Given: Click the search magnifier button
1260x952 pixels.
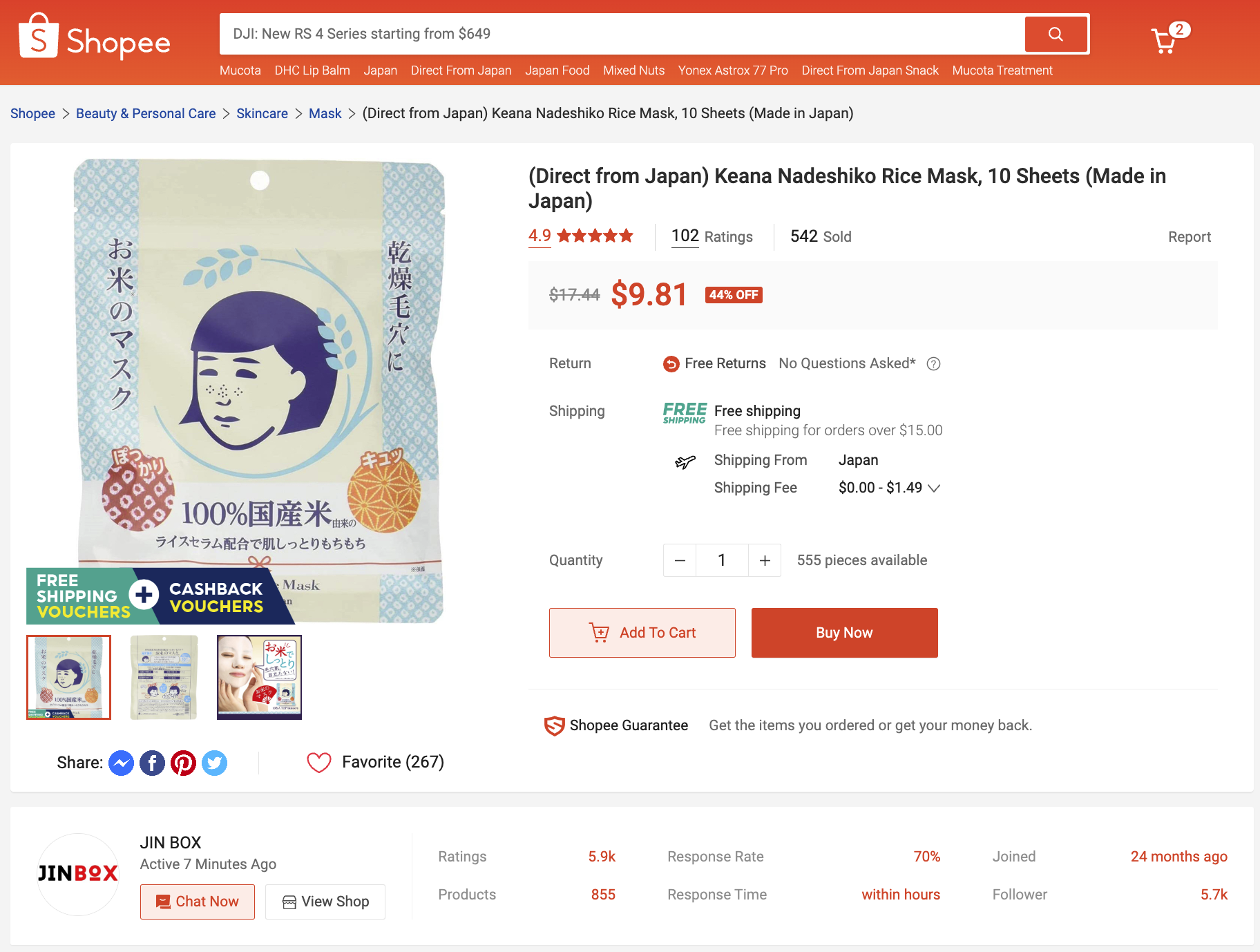Looking at the screenshot, I should click(x=1056, y=34).
